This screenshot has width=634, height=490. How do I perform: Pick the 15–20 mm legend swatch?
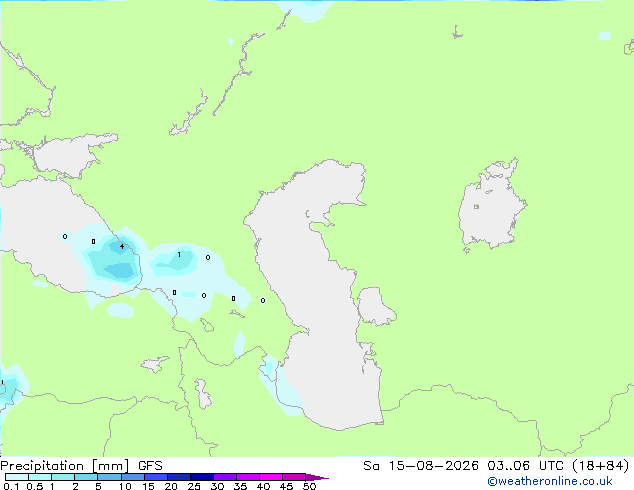click(156, 477)
